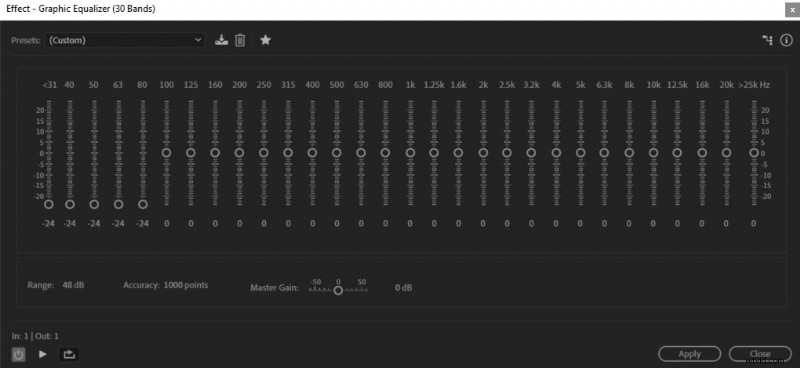Screen dimensions: 800x368
Task: Click the -24 value under the 50 band
Action: click(x=94, y=224)
